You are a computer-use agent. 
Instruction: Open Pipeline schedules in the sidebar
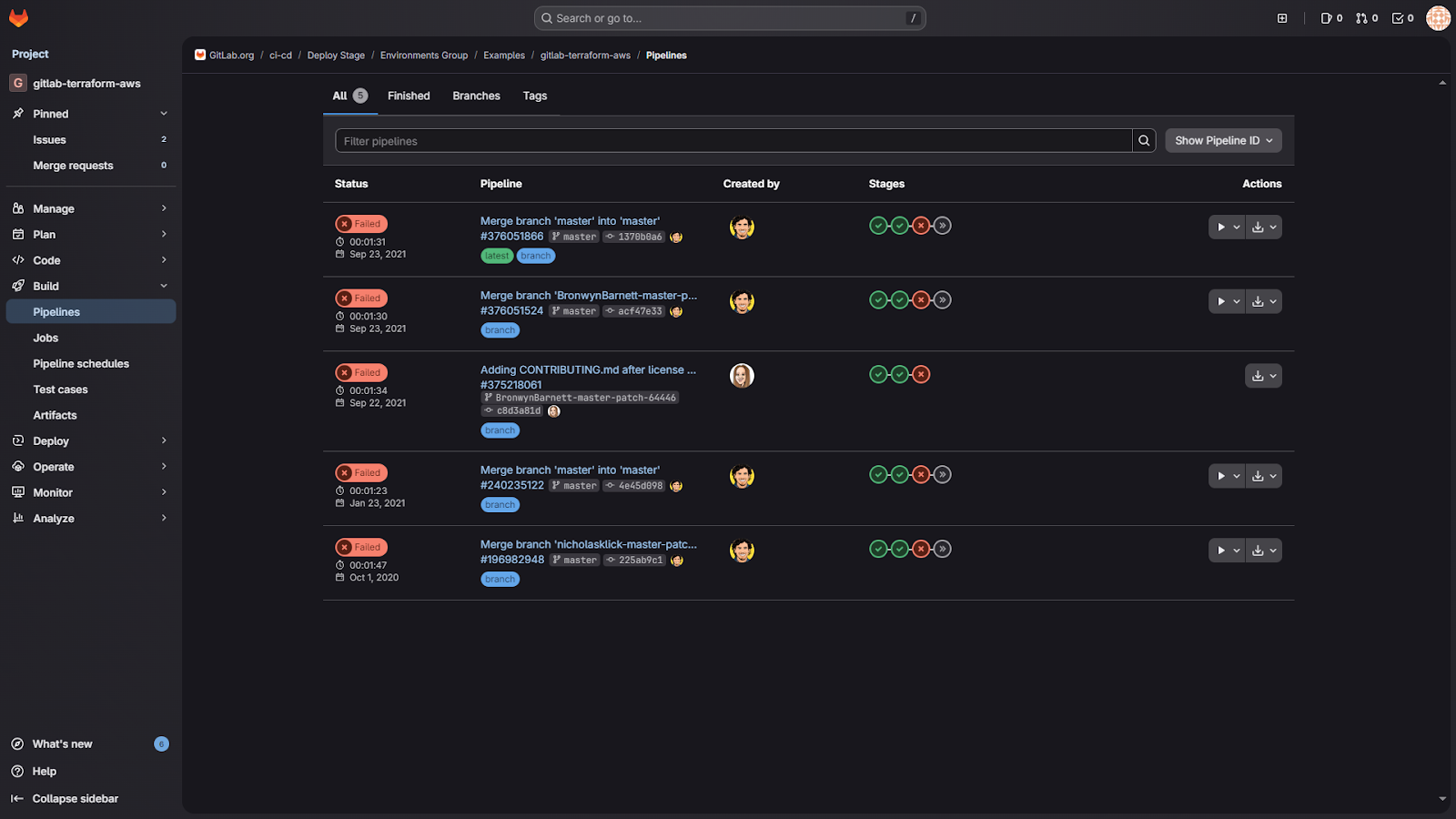coord(91,364)
